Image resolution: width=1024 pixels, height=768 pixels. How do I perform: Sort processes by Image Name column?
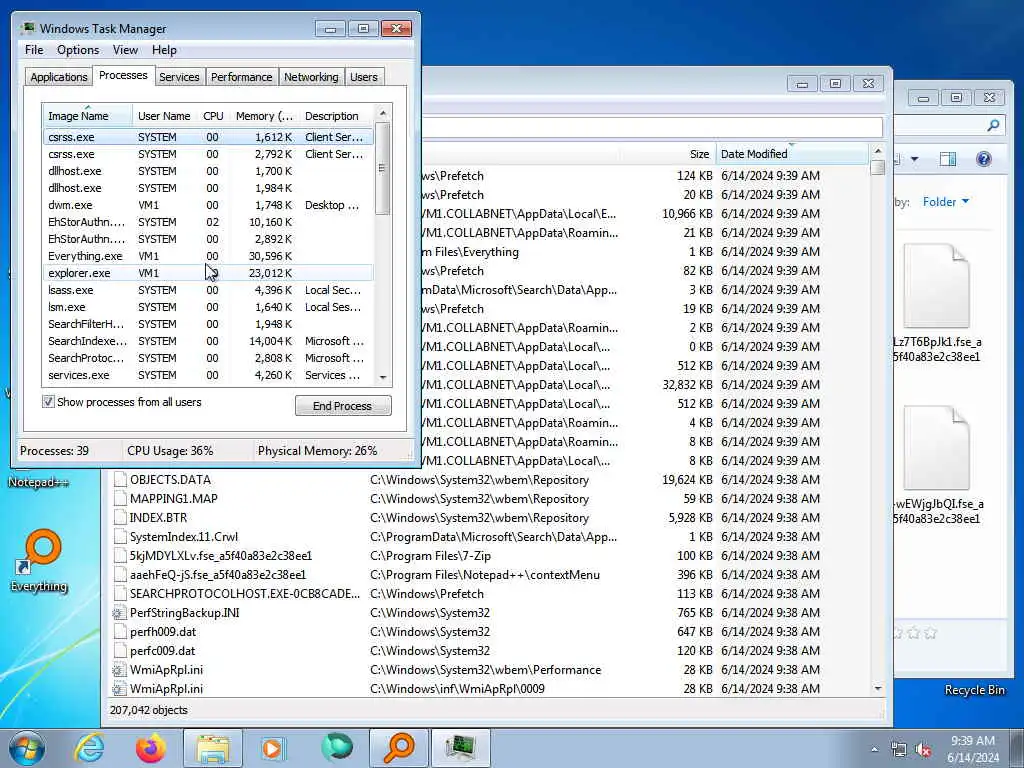[x=88, y=116]
